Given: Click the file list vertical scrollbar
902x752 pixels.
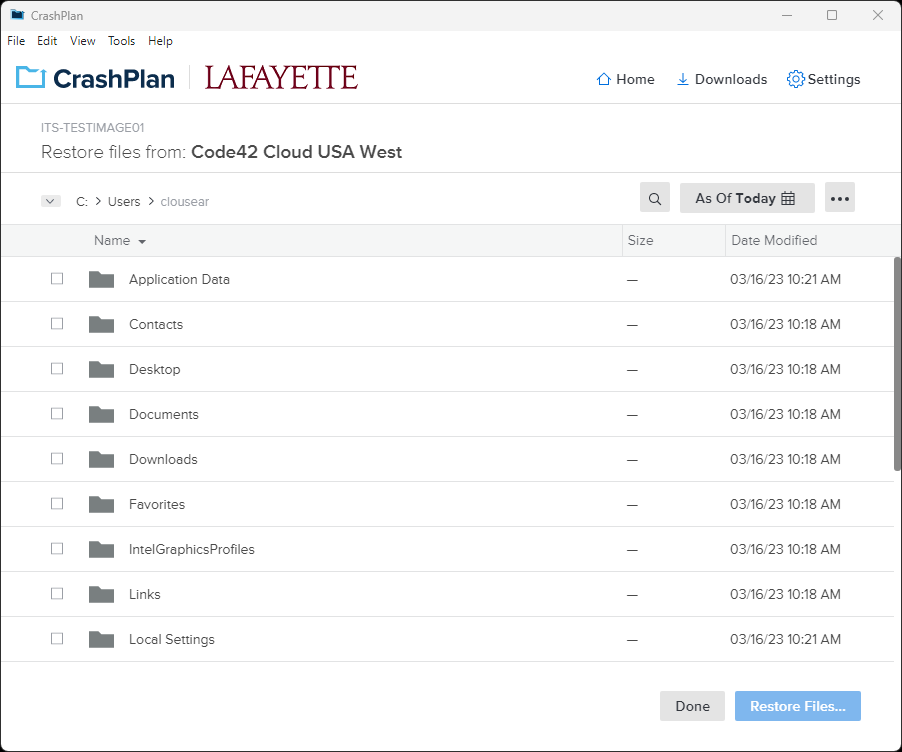Looking at the screenshot, I should tap(897, 365).
